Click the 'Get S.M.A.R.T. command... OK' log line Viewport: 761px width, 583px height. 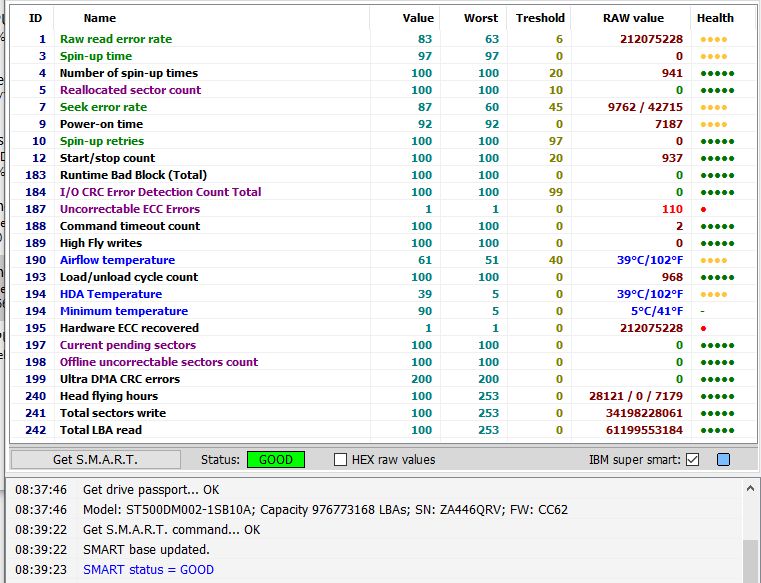(x=171, y=529)
